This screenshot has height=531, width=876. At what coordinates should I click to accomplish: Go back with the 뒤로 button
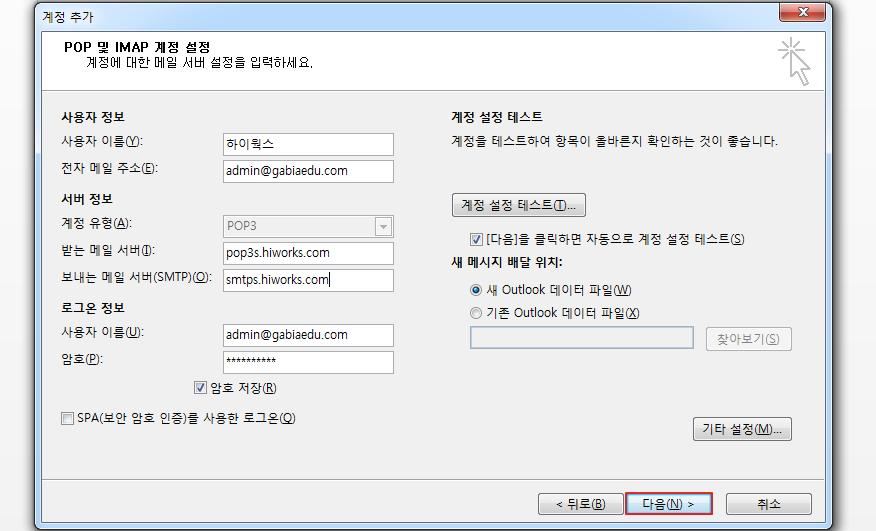coord(580,504)
